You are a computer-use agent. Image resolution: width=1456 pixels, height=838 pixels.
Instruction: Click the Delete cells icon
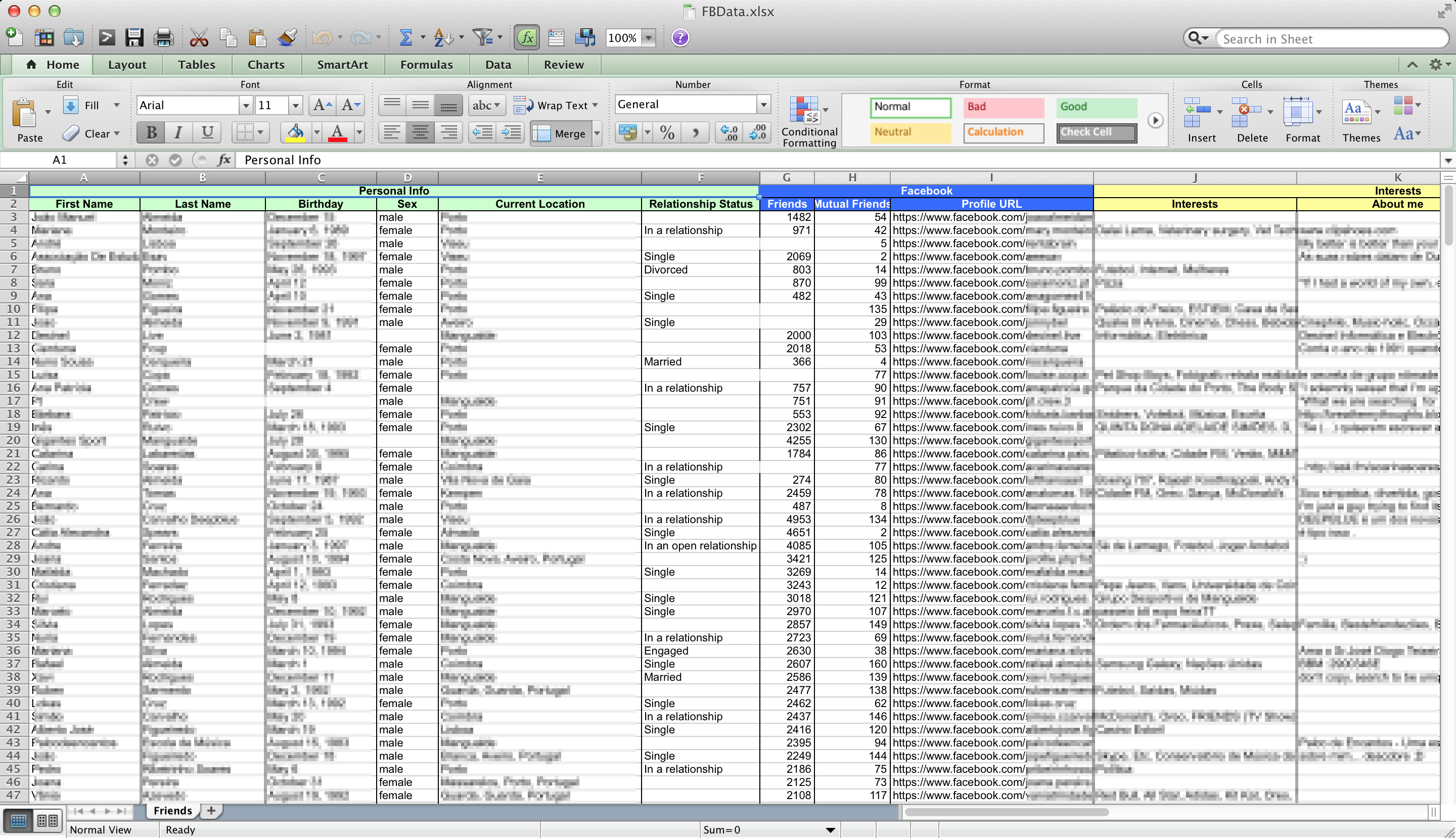click(1246, 112)
